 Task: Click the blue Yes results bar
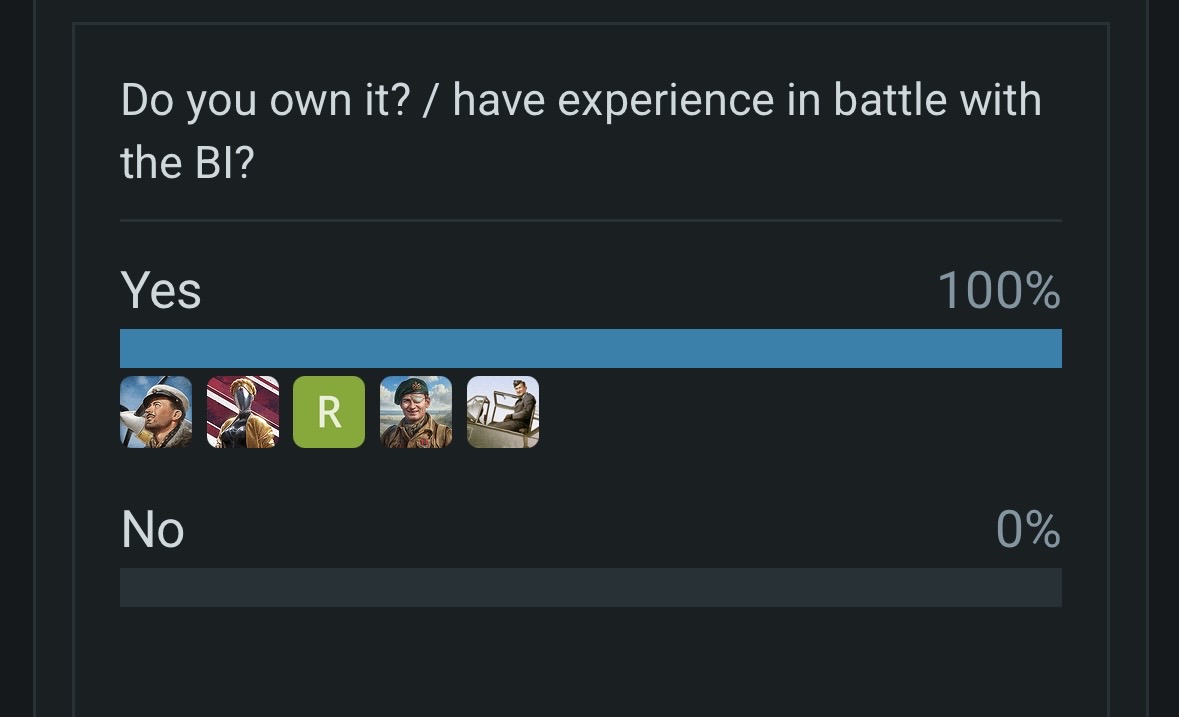pyautogui.click(x=590, y=348)
